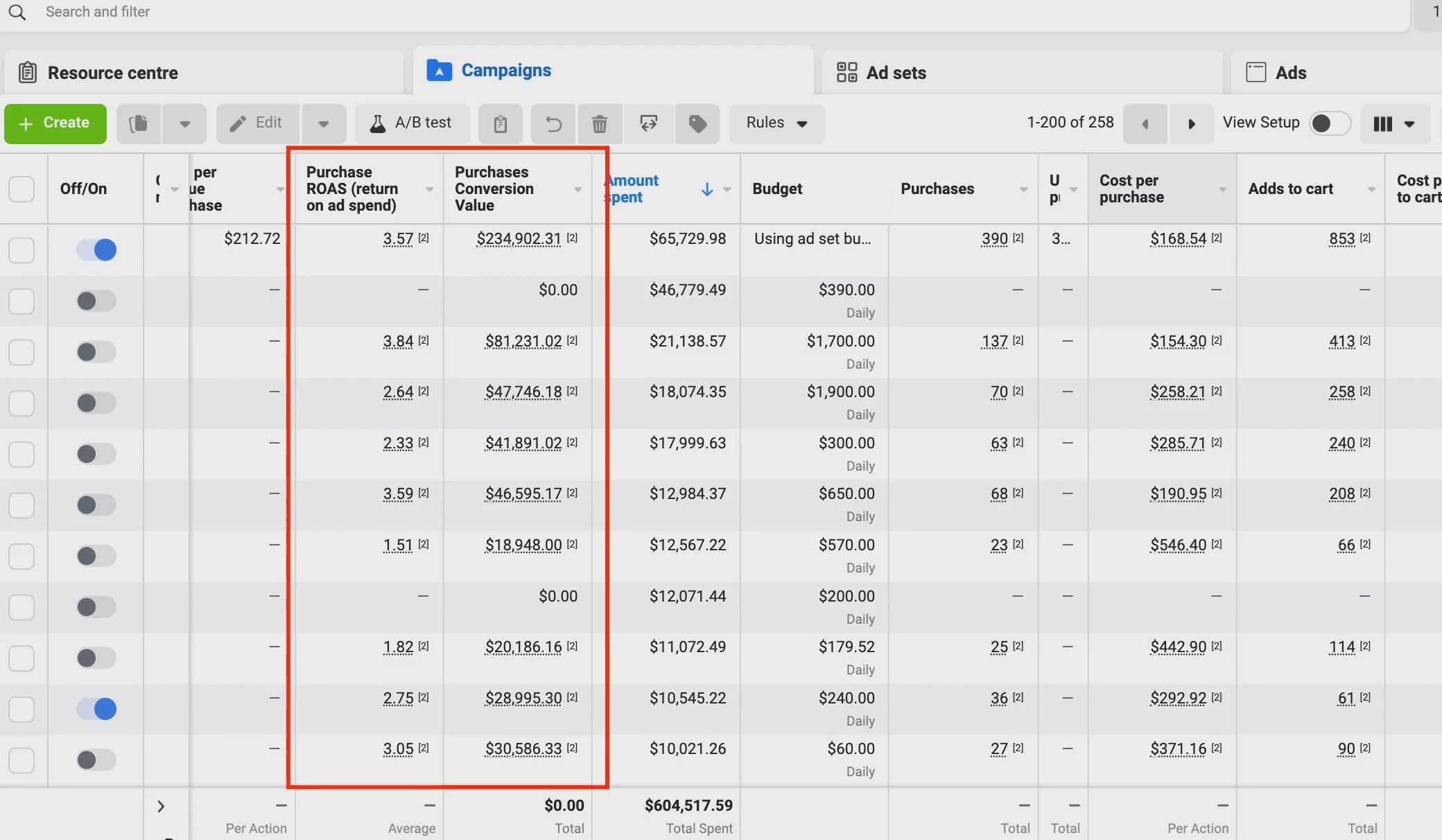The image size is (1442, 840).
Task: Click the duplicate campaign icon
Action: click(x=139, y=124)
